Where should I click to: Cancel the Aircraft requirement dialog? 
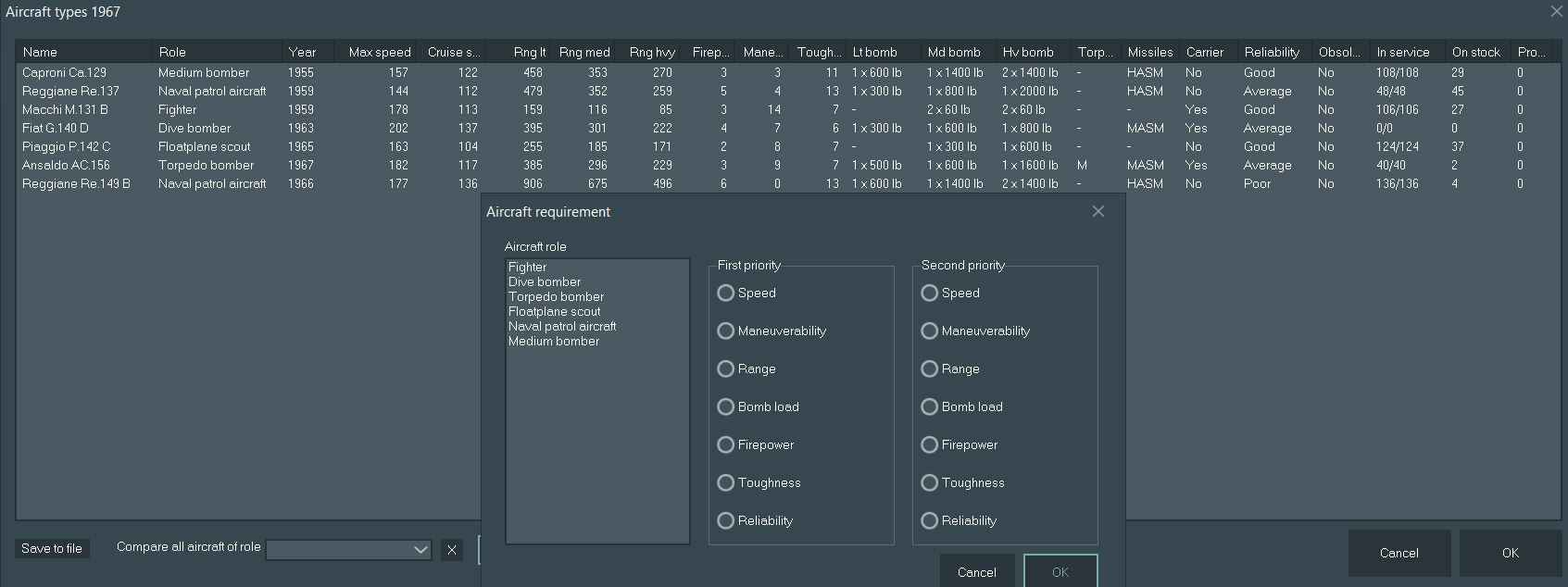point(977,571)
